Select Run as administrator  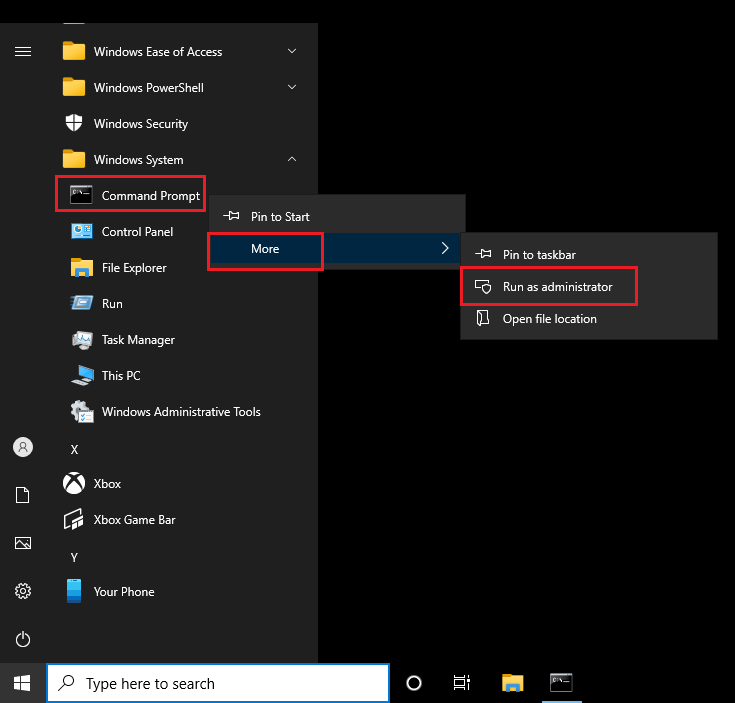pos(589,286)
